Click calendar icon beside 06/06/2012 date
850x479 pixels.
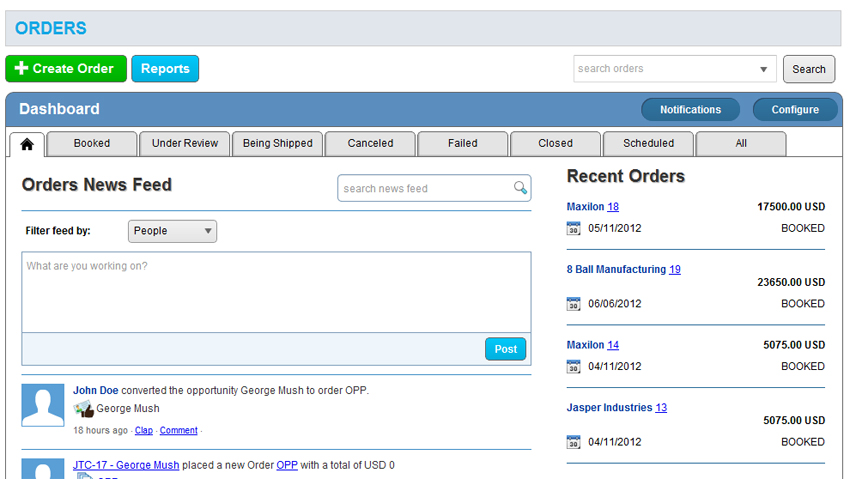(x=574, y=304)
